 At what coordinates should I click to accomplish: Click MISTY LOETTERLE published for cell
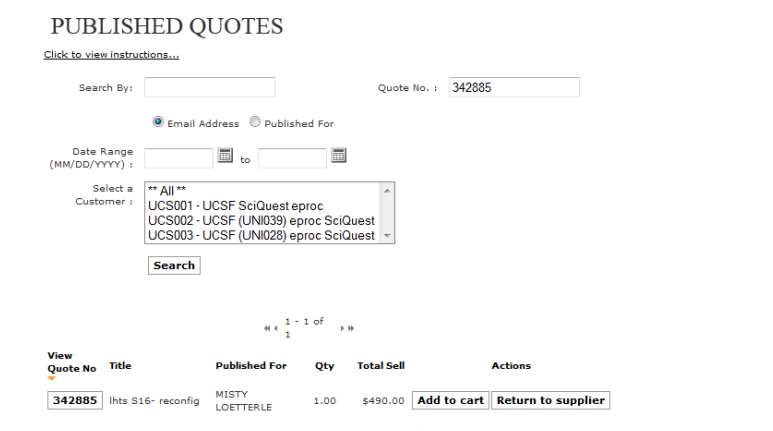(244, 400)
